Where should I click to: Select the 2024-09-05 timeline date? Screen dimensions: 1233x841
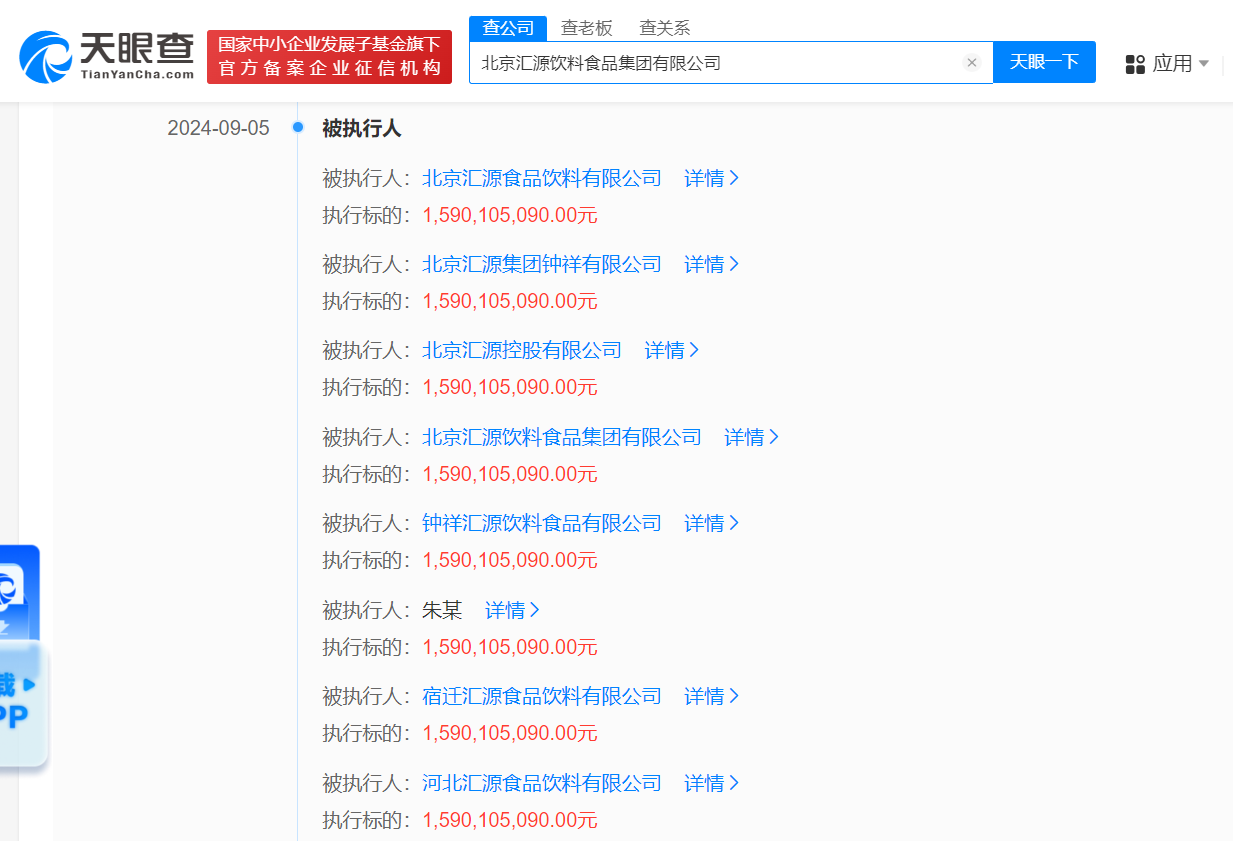tap(218, 129)
